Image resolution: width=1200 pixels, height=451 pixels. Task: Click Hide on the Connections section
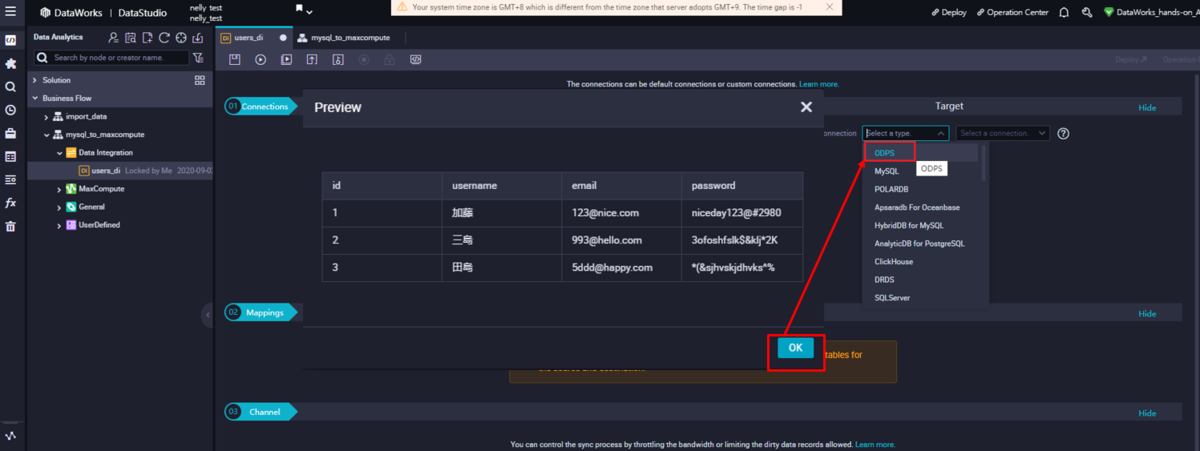[x=1147, y=107]
